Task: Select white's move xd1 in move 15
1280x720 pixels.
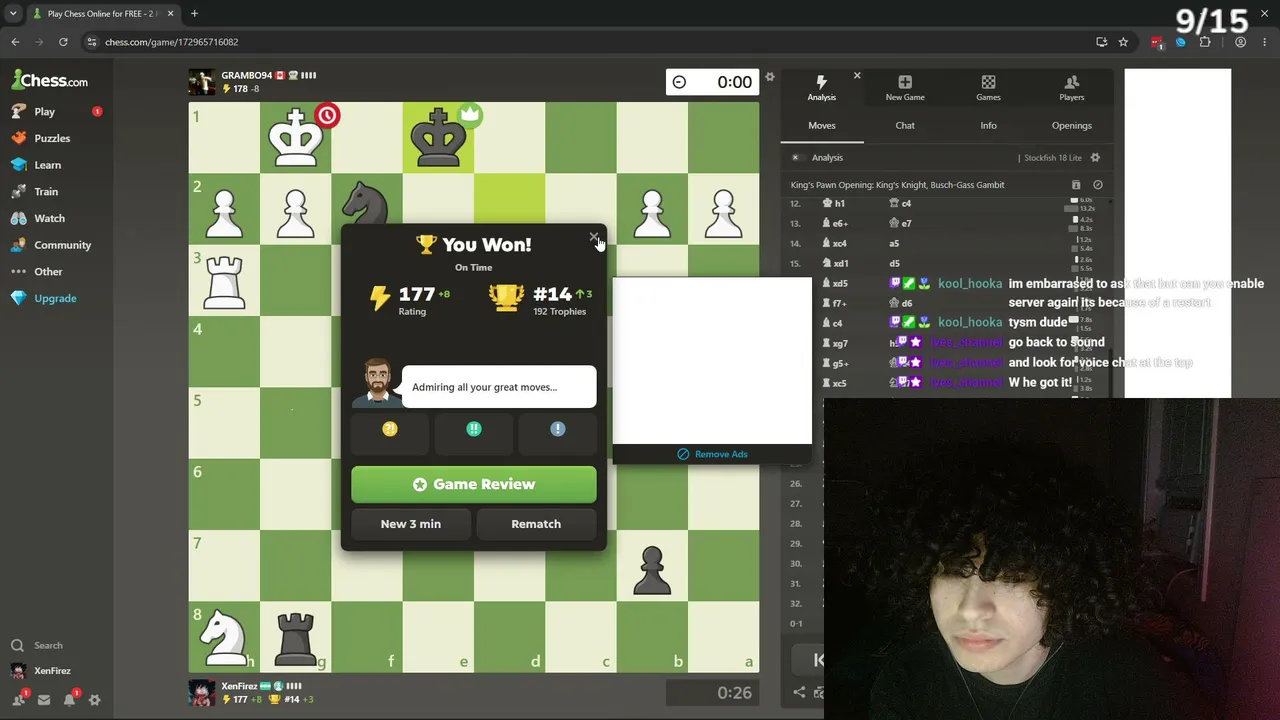Action: [x=835, y=264]
